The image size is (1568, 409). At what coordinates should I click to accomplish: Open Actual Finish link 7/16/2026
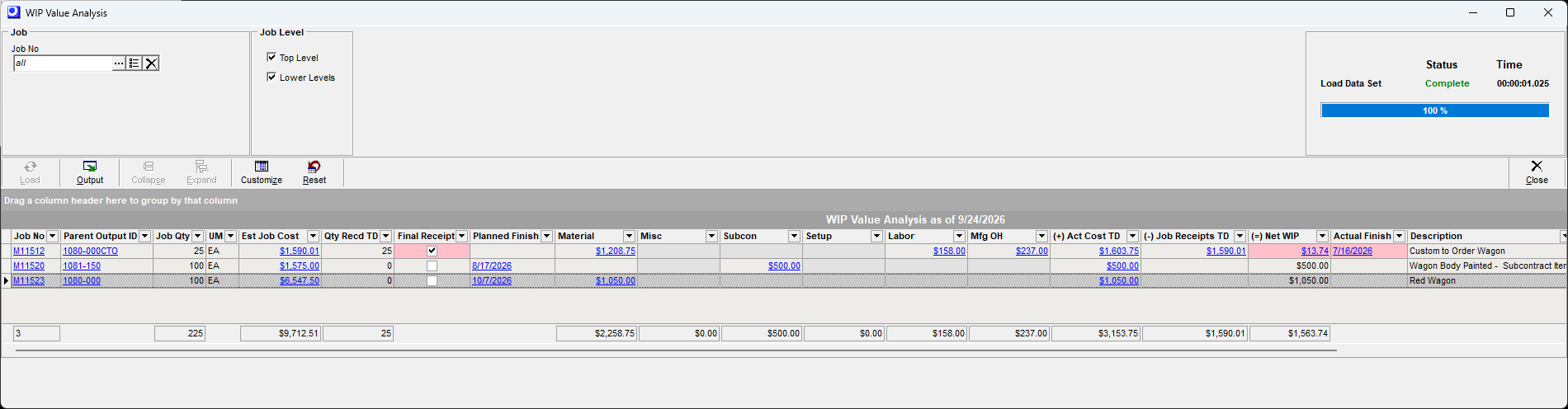pyautogui.click(x=1353, y=252)
